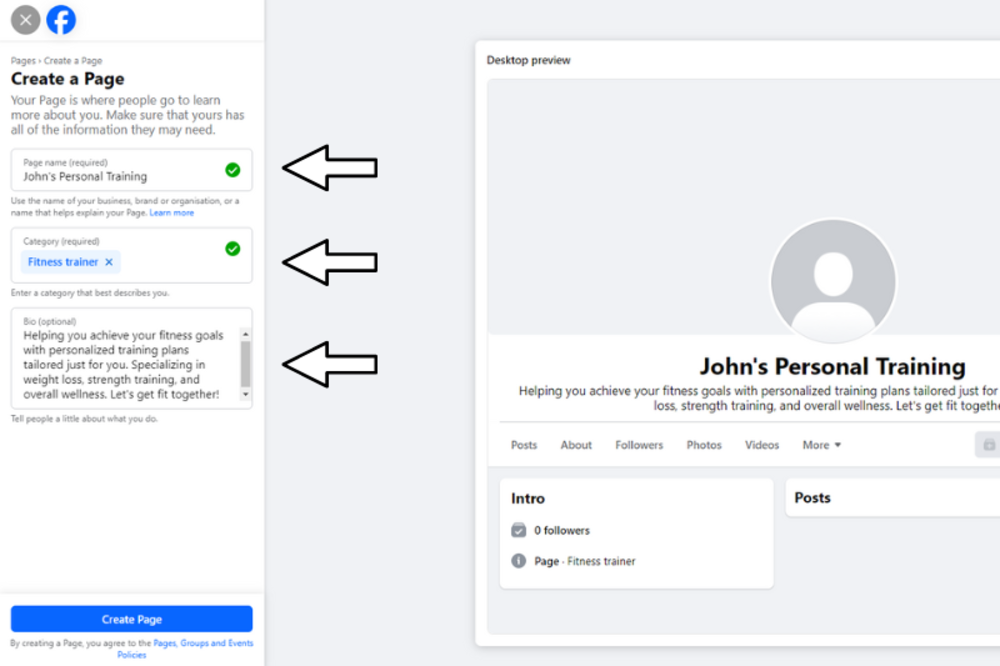
Task: Dismiss the dialog with the grey X button
Action: point(23,19)
